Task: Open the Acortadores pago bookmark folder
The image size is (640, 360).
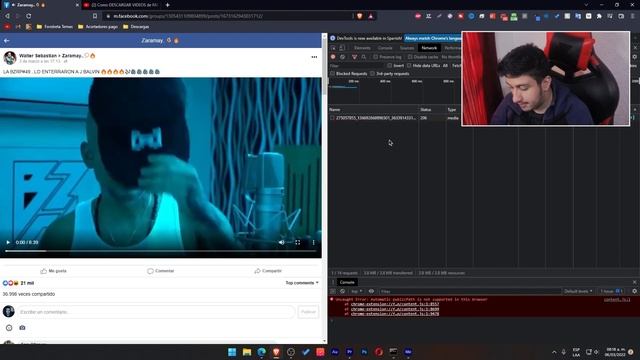Action: click(98, 27)
